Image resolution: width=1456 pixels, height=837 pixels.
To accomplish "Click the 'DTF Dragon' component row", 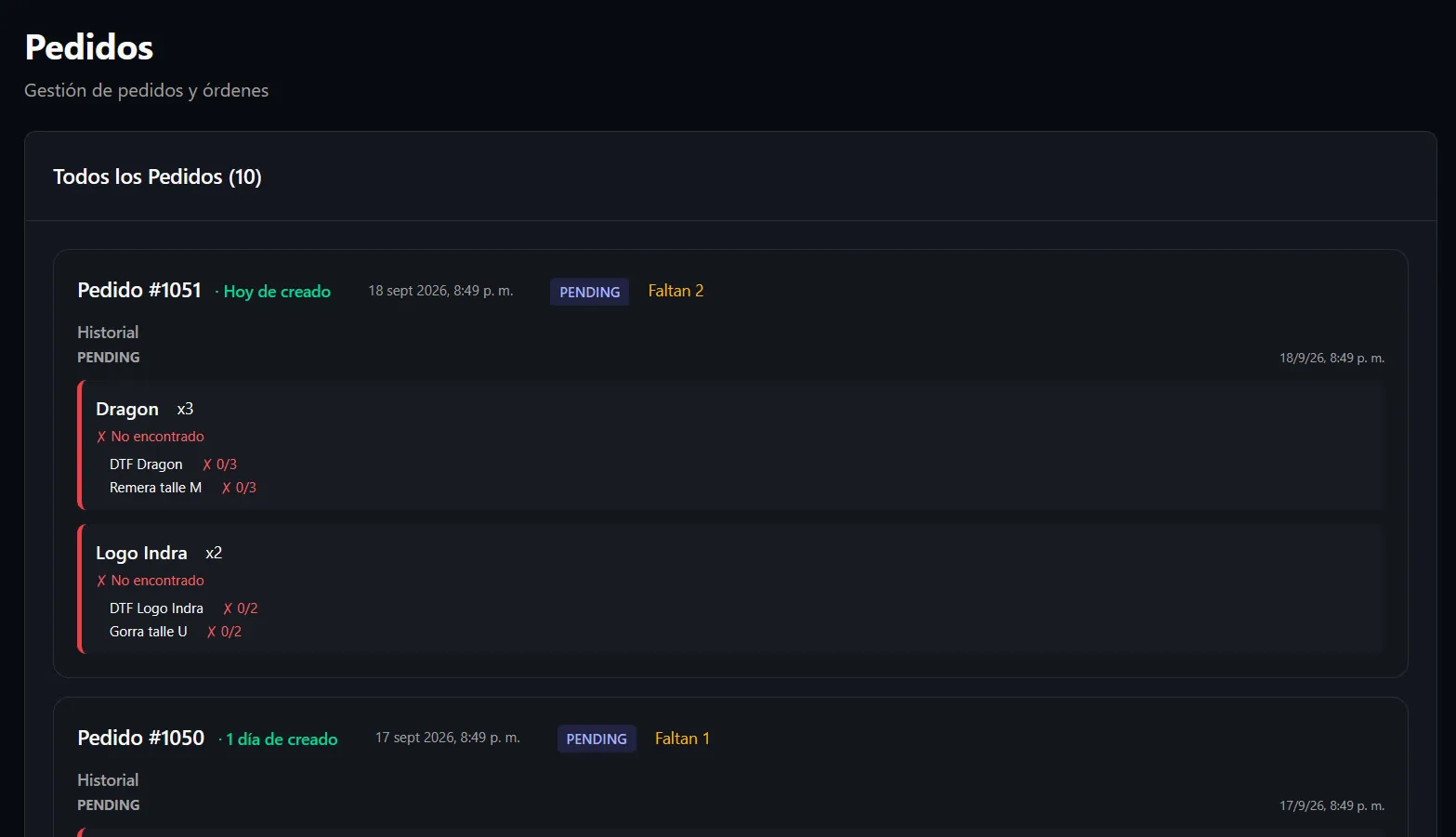I will click(x=146, y=464).
